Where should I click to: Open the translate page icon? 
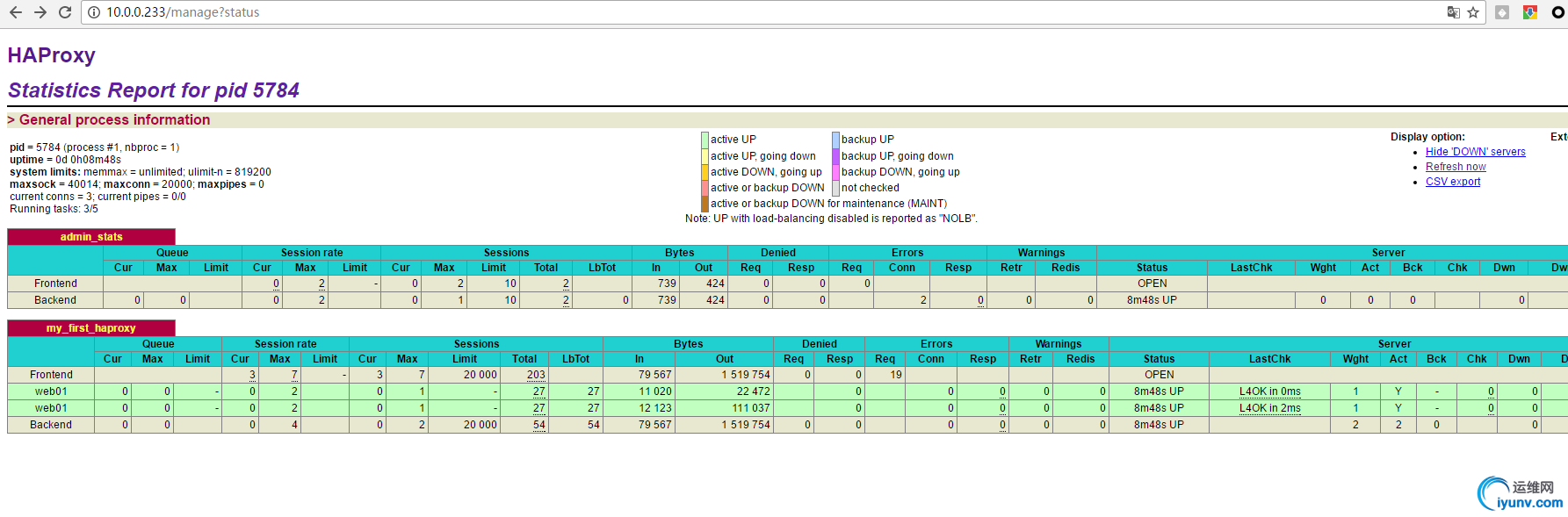(x=1454, y=12)
